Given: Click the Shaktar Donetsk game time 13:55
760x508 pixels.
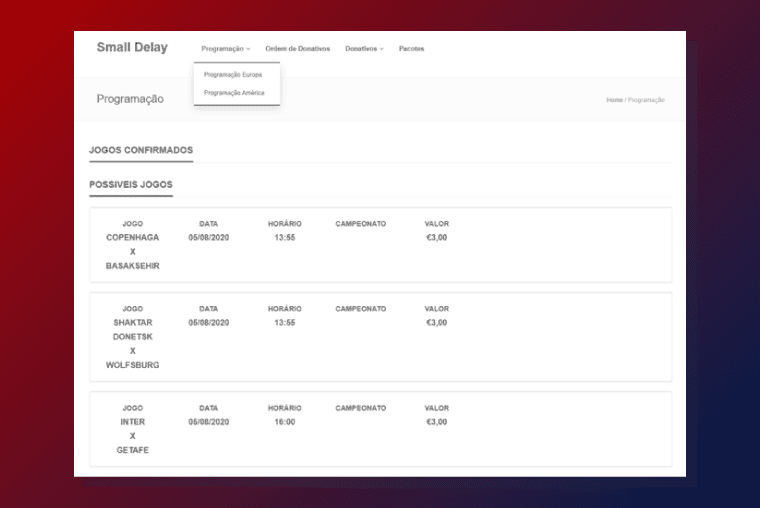Looking at the screenshot, I should (285, 322).
